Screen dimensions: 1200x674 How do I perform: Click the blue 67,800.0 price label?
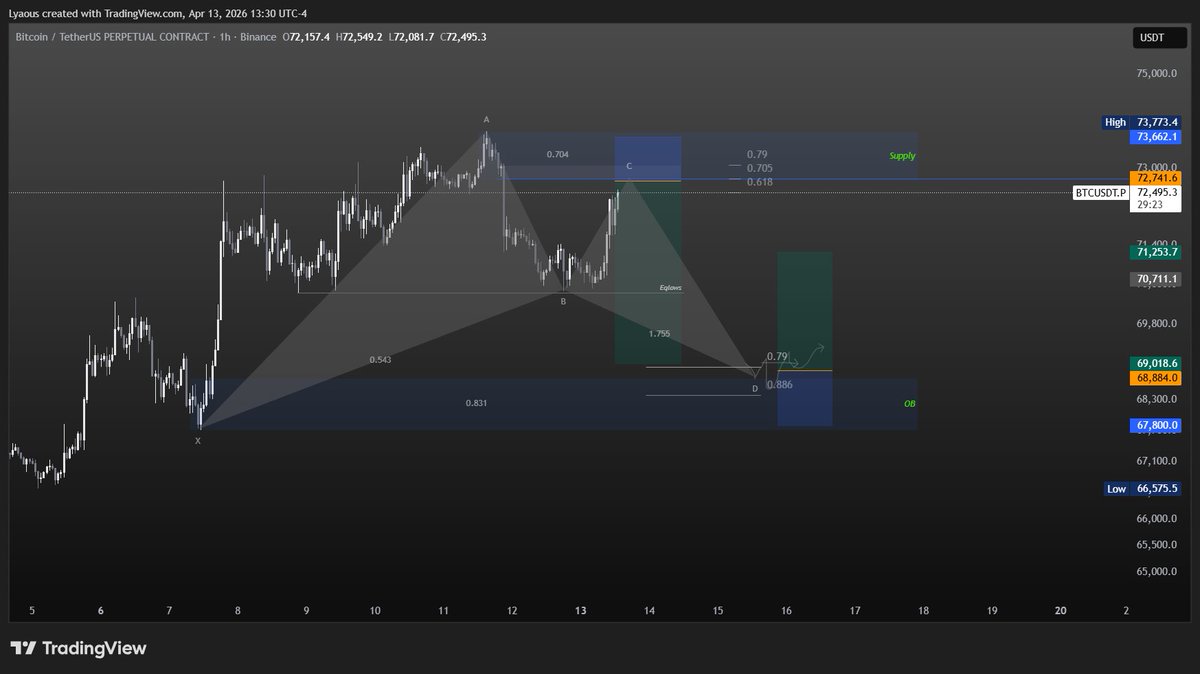1156,425
